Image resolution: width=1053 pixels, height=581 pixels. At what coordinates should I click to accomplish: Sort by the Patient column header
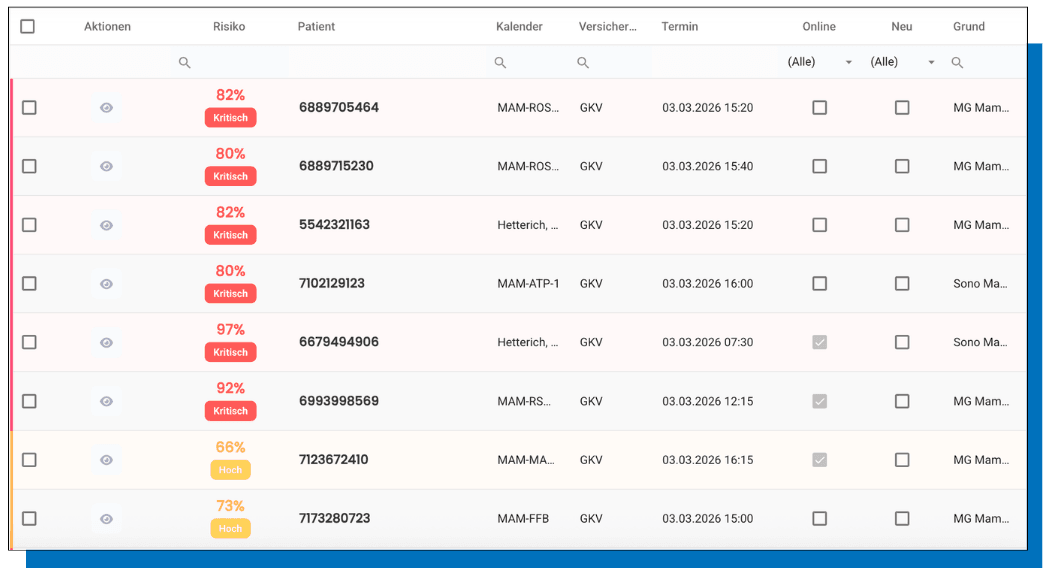316,27
